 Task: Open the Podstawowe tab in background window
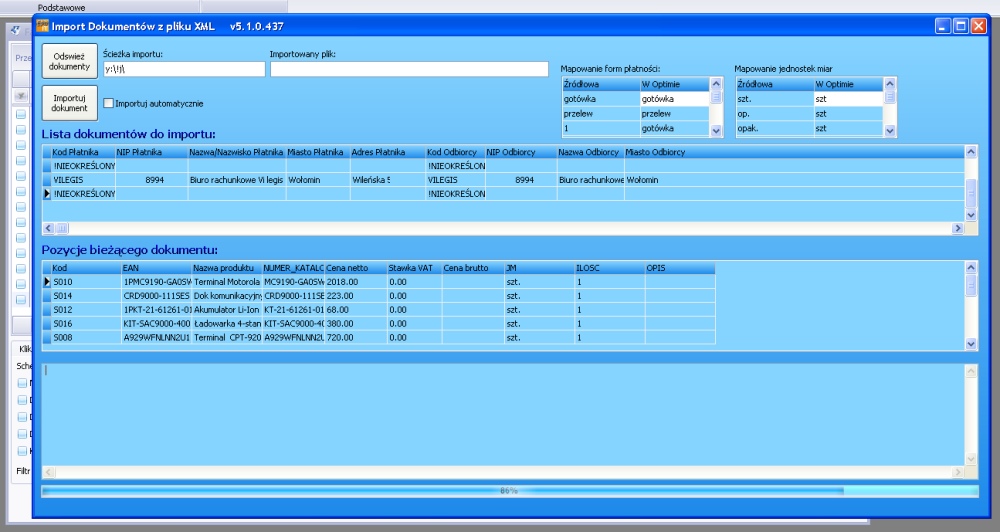(x=61, y=6)
